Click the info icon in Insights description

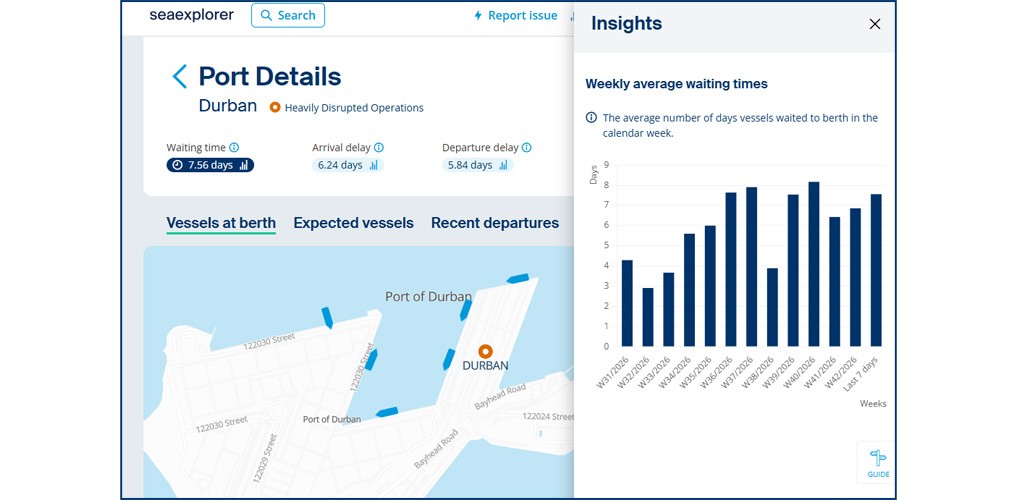click(592, 118)
